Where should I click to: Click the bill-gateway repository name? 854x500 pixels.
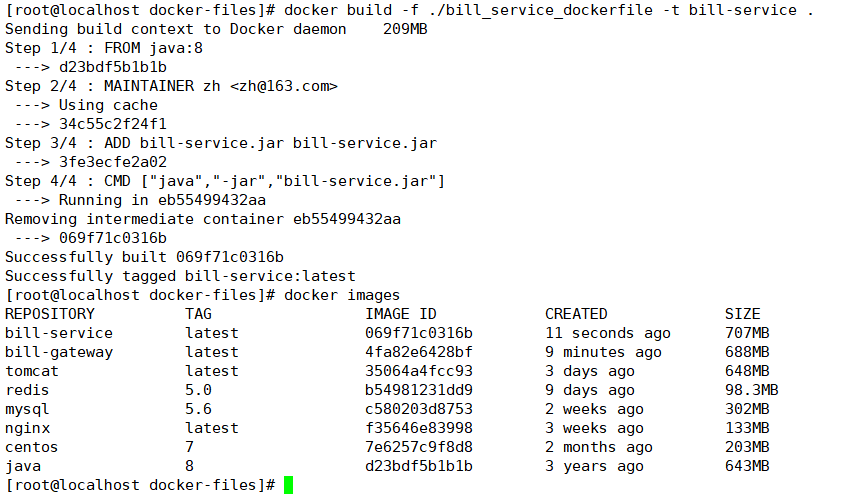[59, 352]
